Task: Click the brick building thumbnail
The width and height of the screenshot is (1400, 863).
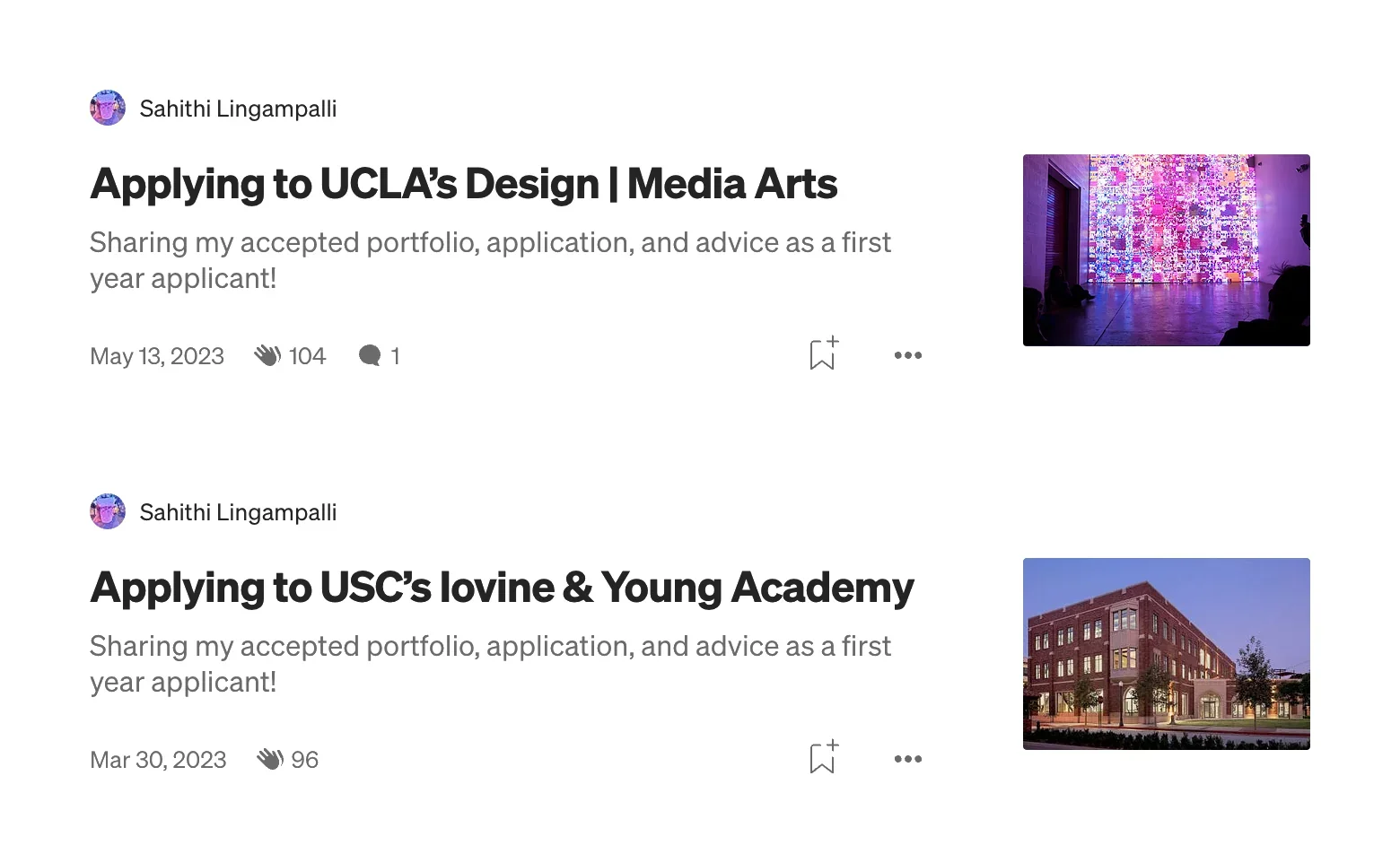Action: coord(1166,654)
